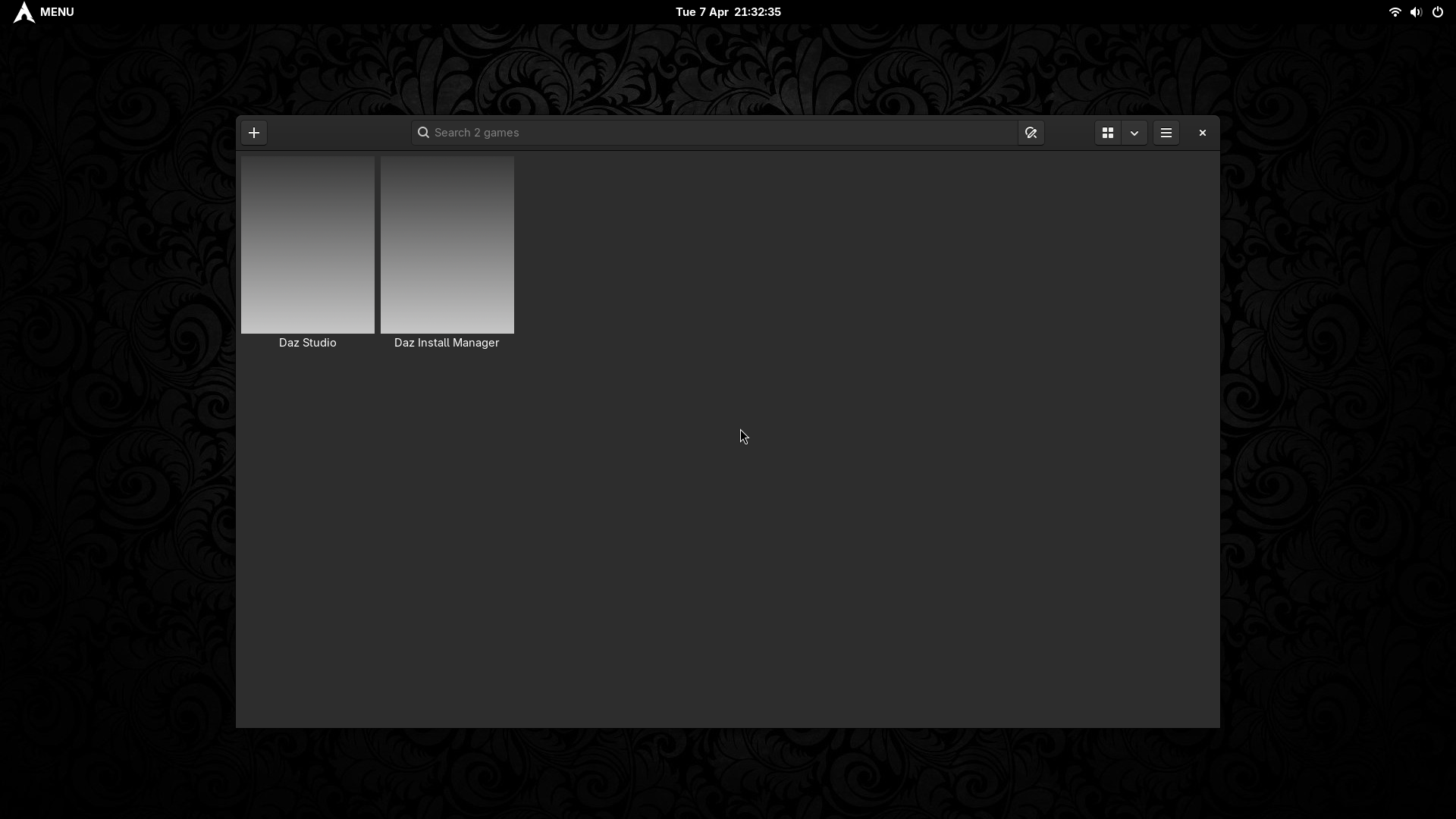Image resolution: width=1456 pixels, height=819 pixels.
Task: Click the 'Daz Install Manager' title label
Action: click(447, 343)
